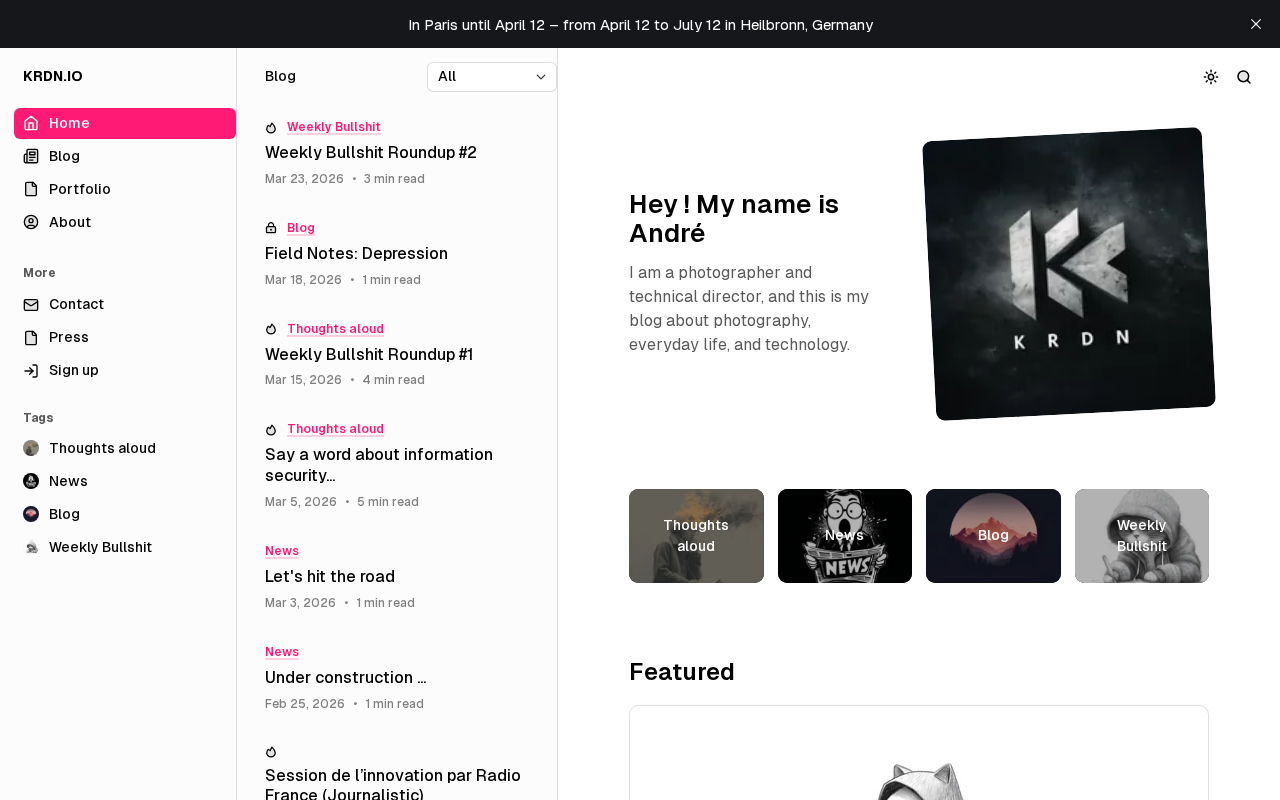Open the News category card

[845, 536]
